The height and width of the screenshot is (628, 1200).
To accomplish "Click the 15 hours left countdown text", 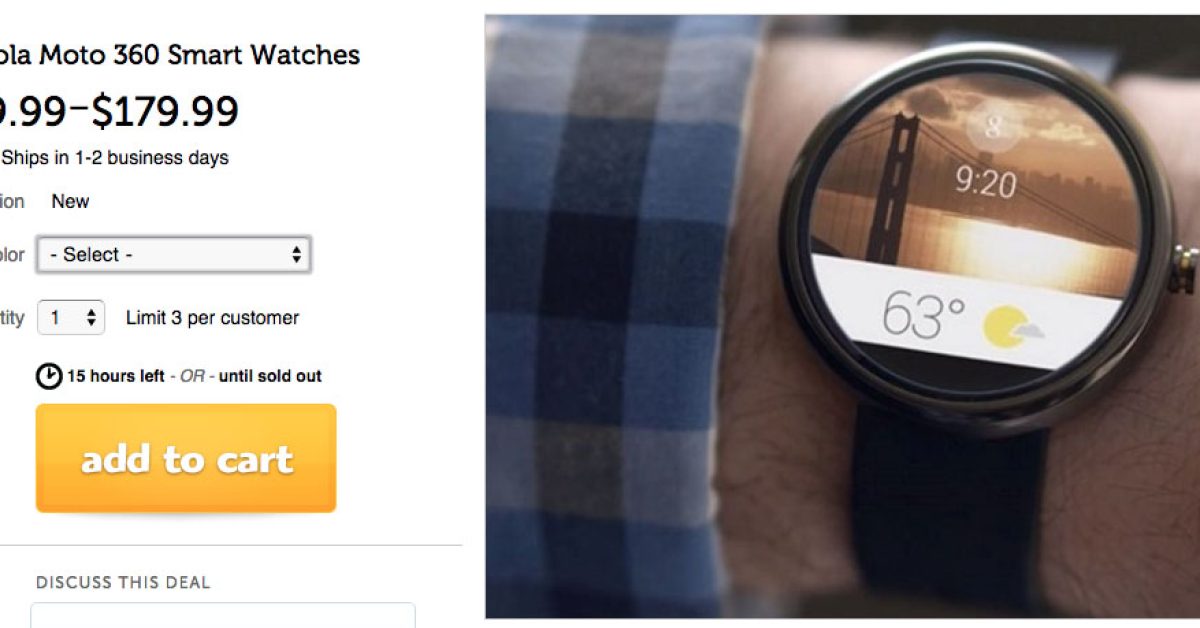I will [x=116, y=377].
